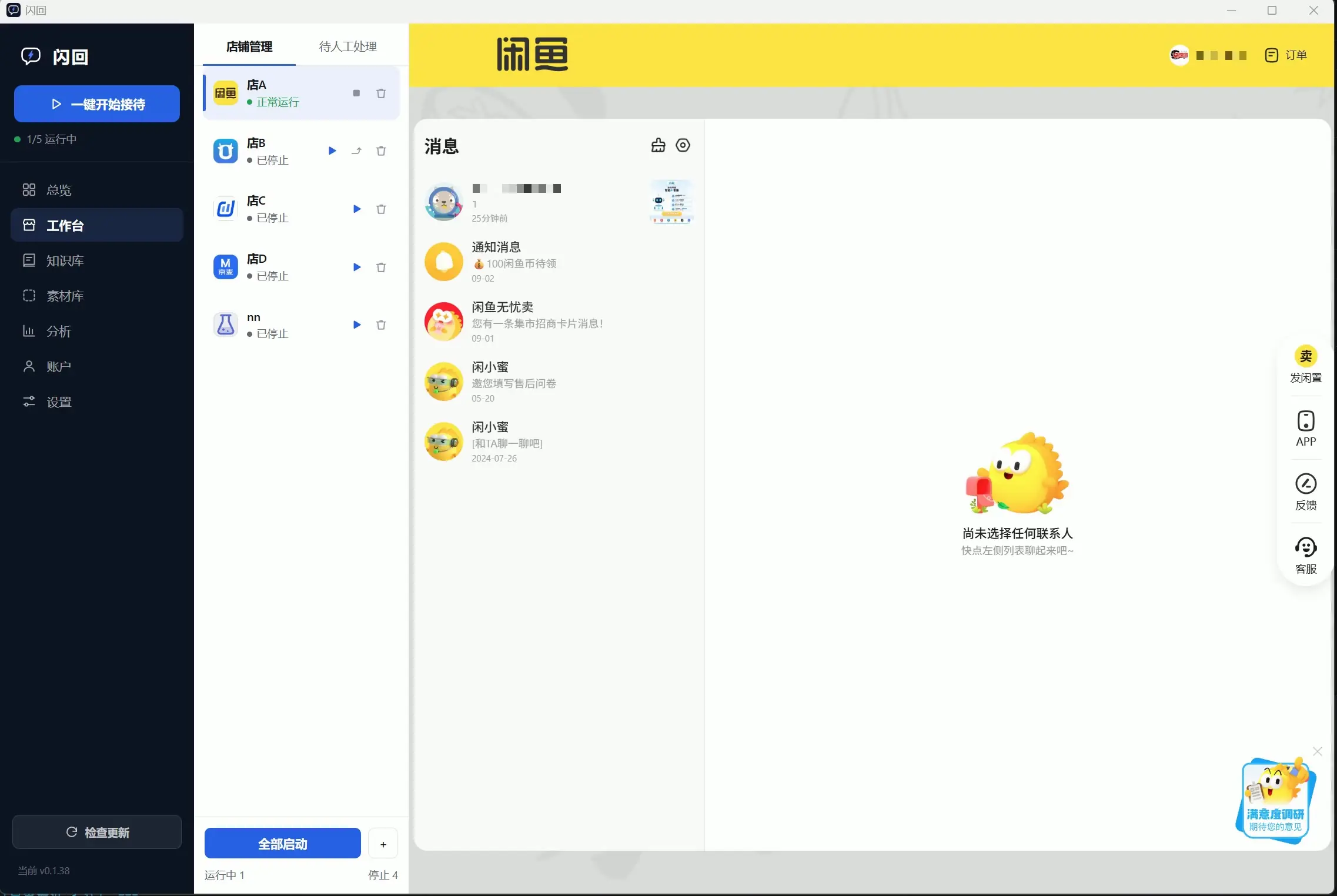Viewport: 1337px width, 896px height.
Task: Click the robot icon beside 消息
Action: pos(659,145)
